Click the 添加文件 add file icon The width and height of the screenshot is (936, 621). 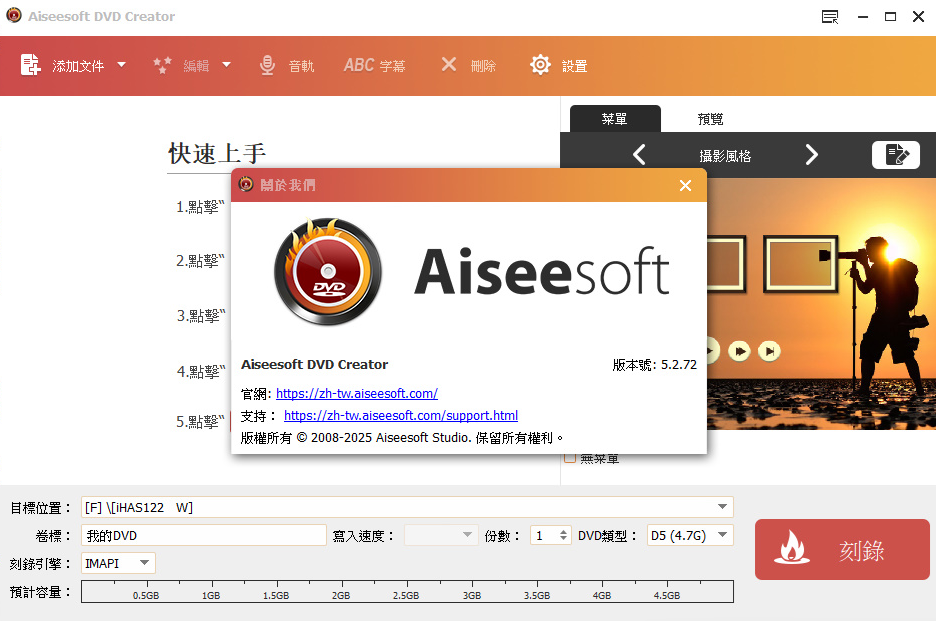point(30,64)
